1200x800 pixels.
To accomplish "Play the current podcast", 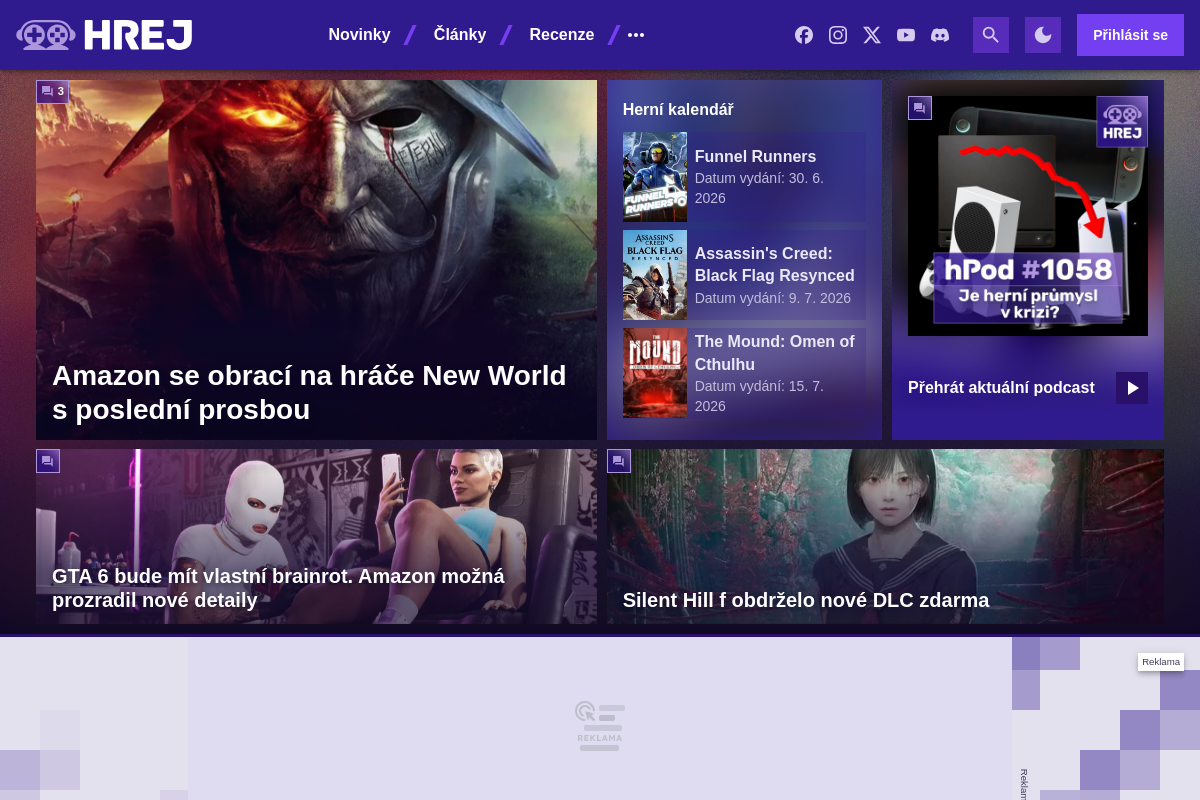I will click(x=1132, y=388).
